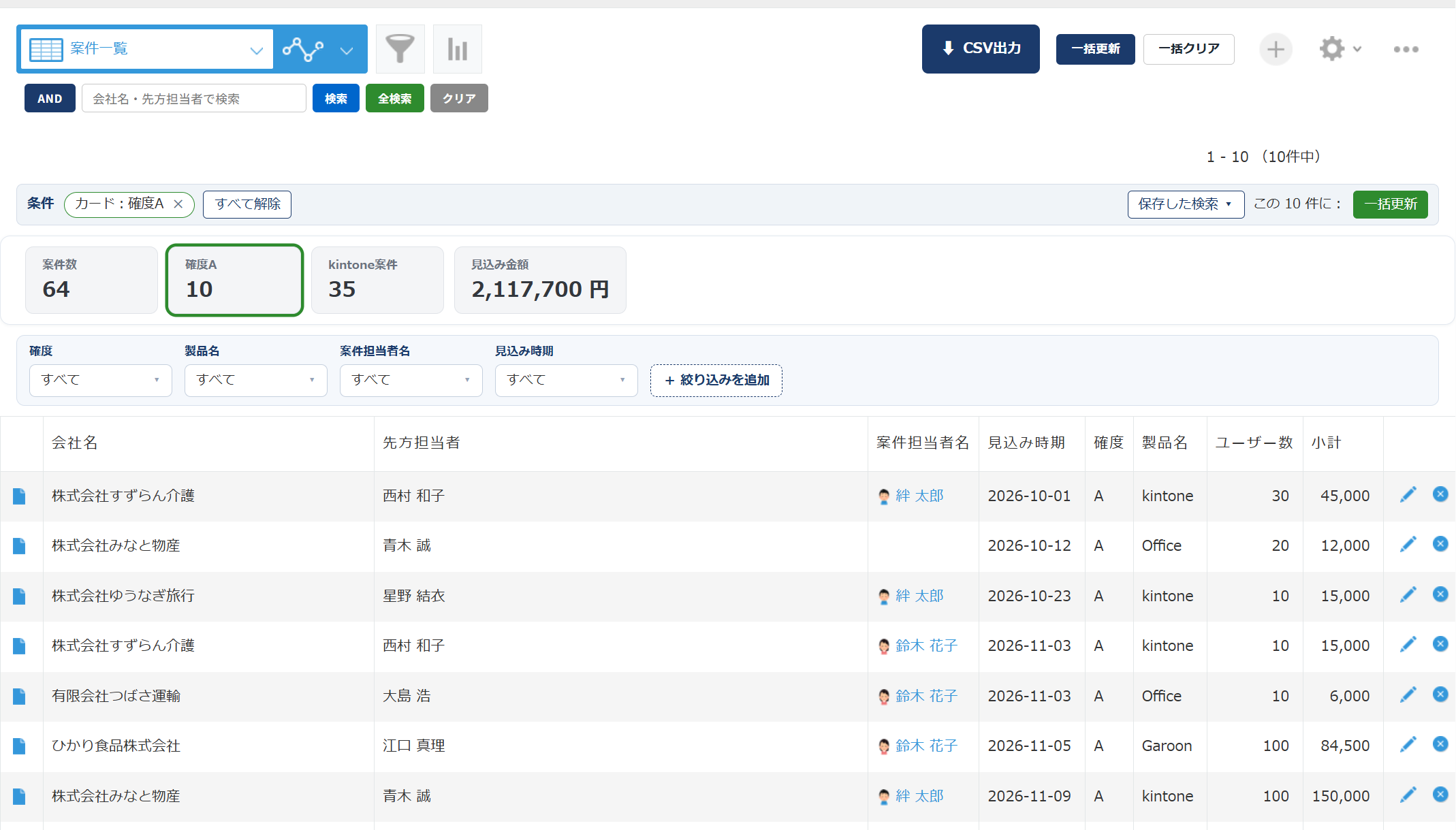1456x830 pixels.
Task: Open record detail for 有限会社つばさ運輸
Action: point(19,697)
